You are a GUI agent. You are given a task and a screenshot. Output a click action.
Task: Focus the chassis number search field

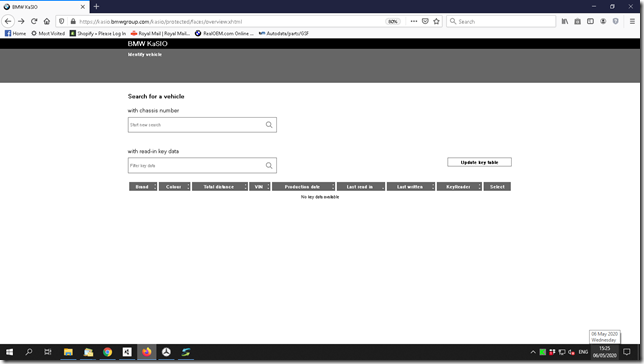pos(202,125)
